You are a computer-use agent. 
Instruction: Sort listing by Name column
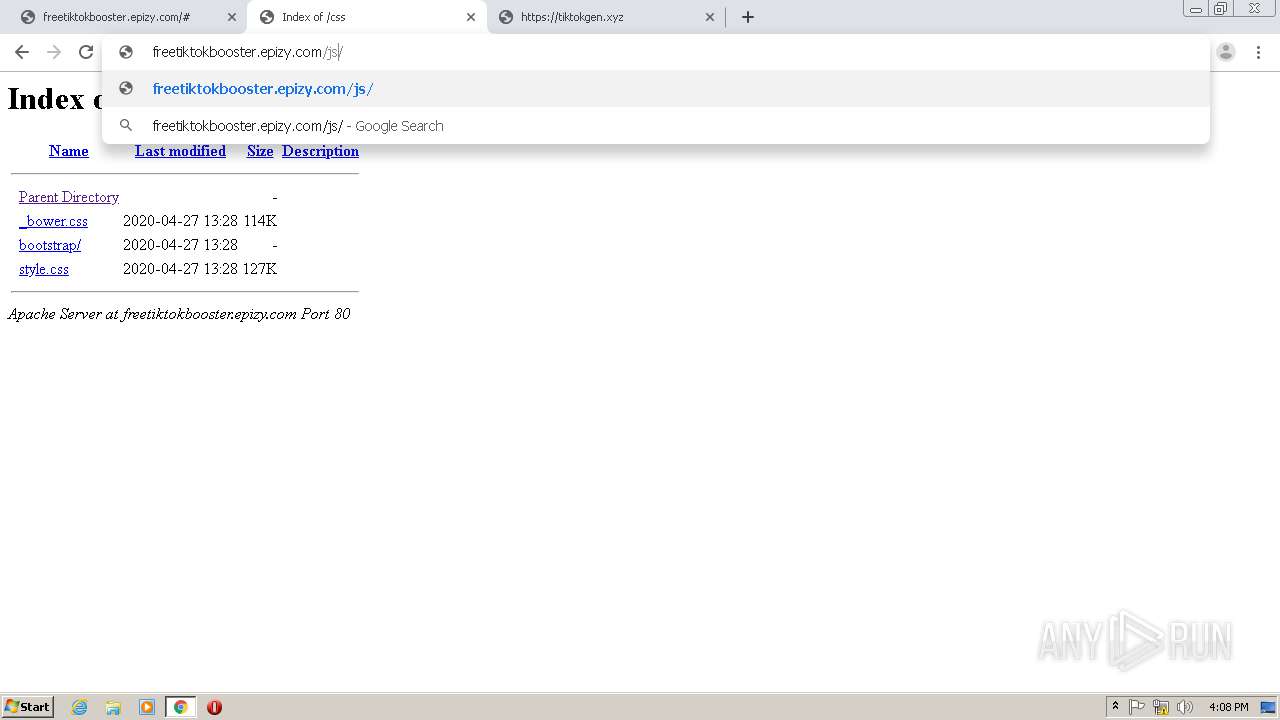point(69,151)
